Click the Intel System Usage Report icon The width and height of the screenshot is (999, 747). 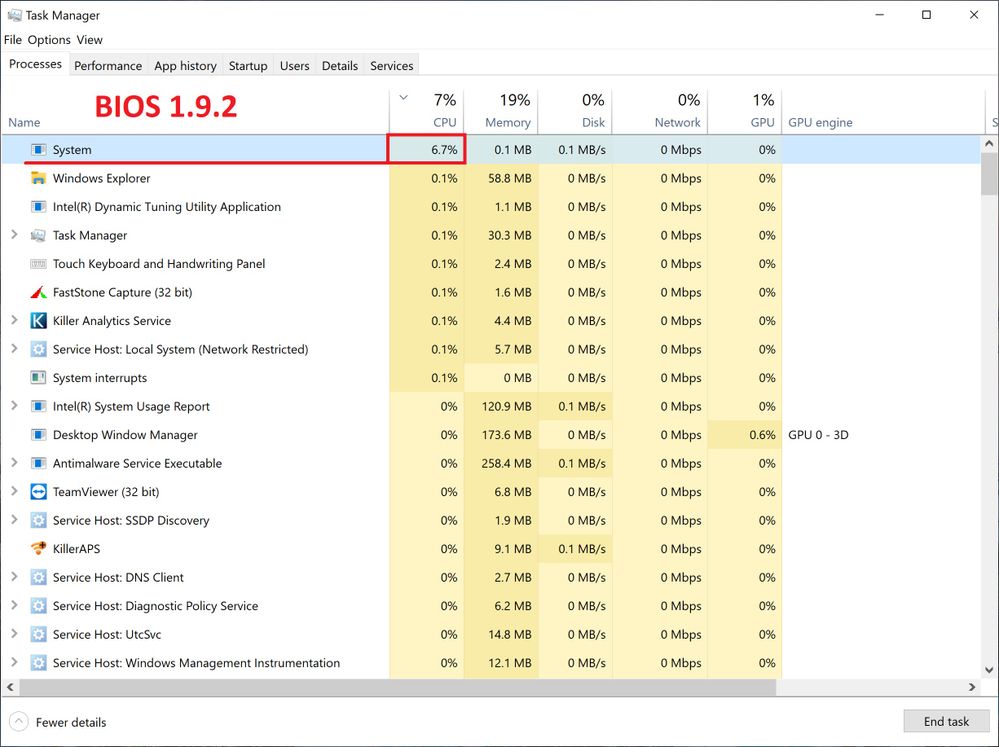(38, 407)
